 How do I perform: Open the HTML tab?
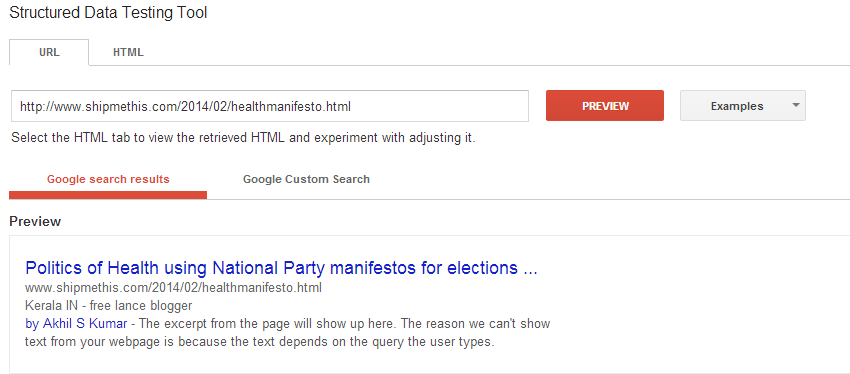point(128,53)
